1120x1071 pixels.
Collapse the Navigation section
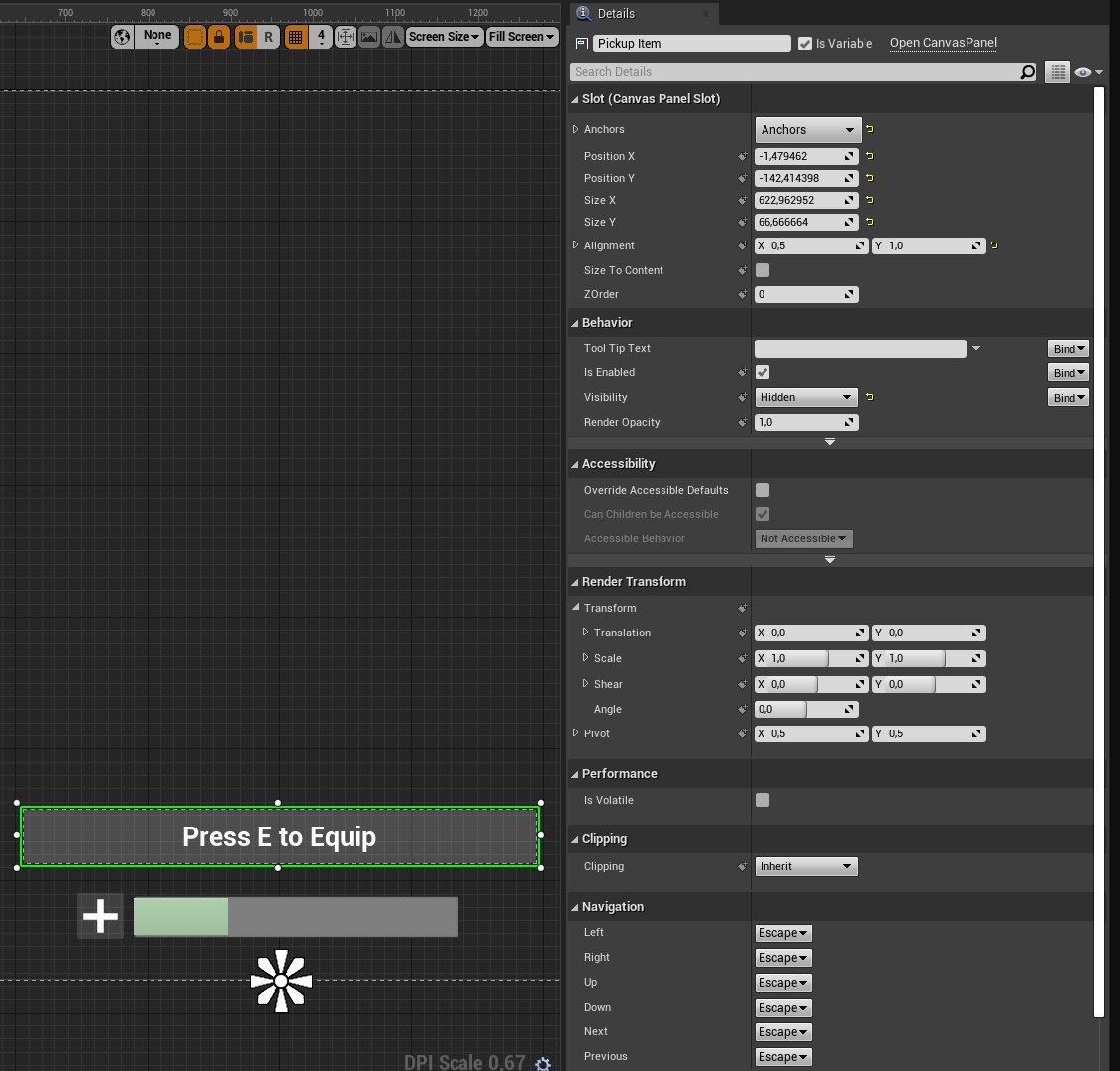(x=575, y=907)
